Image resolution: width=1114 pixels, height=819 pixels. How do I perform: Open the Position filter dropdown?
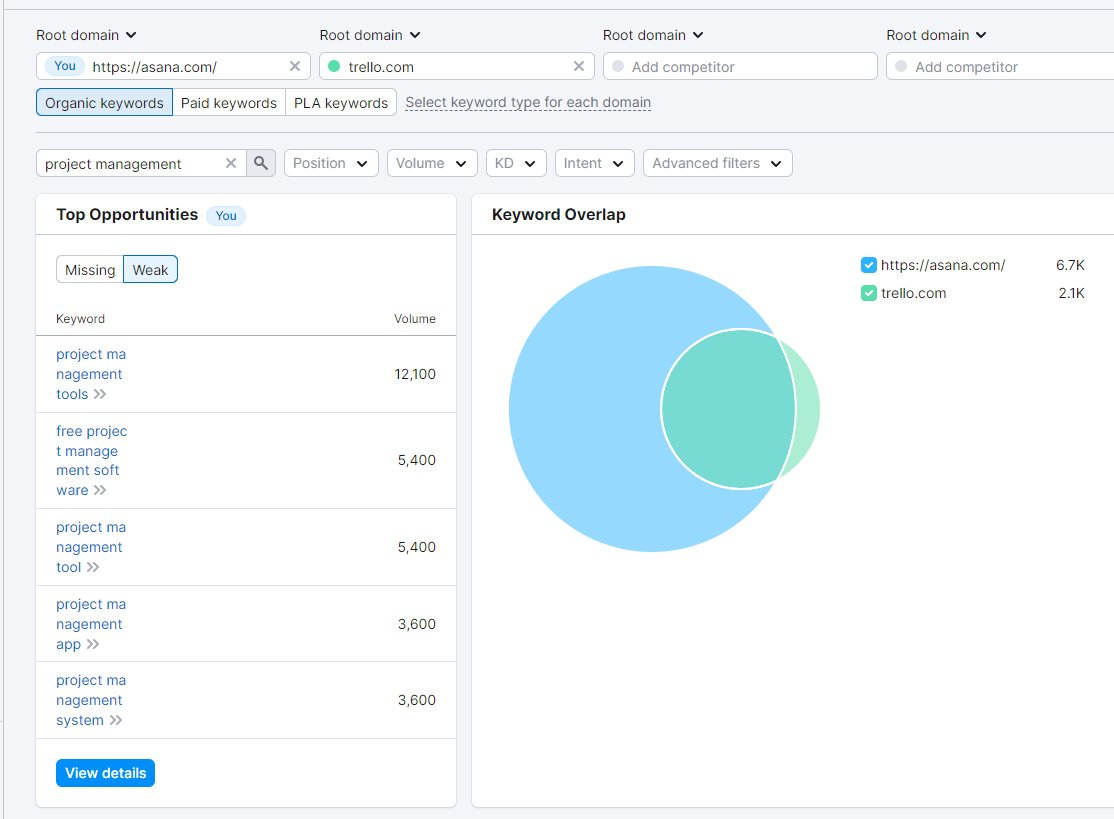pyautogui.click(x=331, y=163)
